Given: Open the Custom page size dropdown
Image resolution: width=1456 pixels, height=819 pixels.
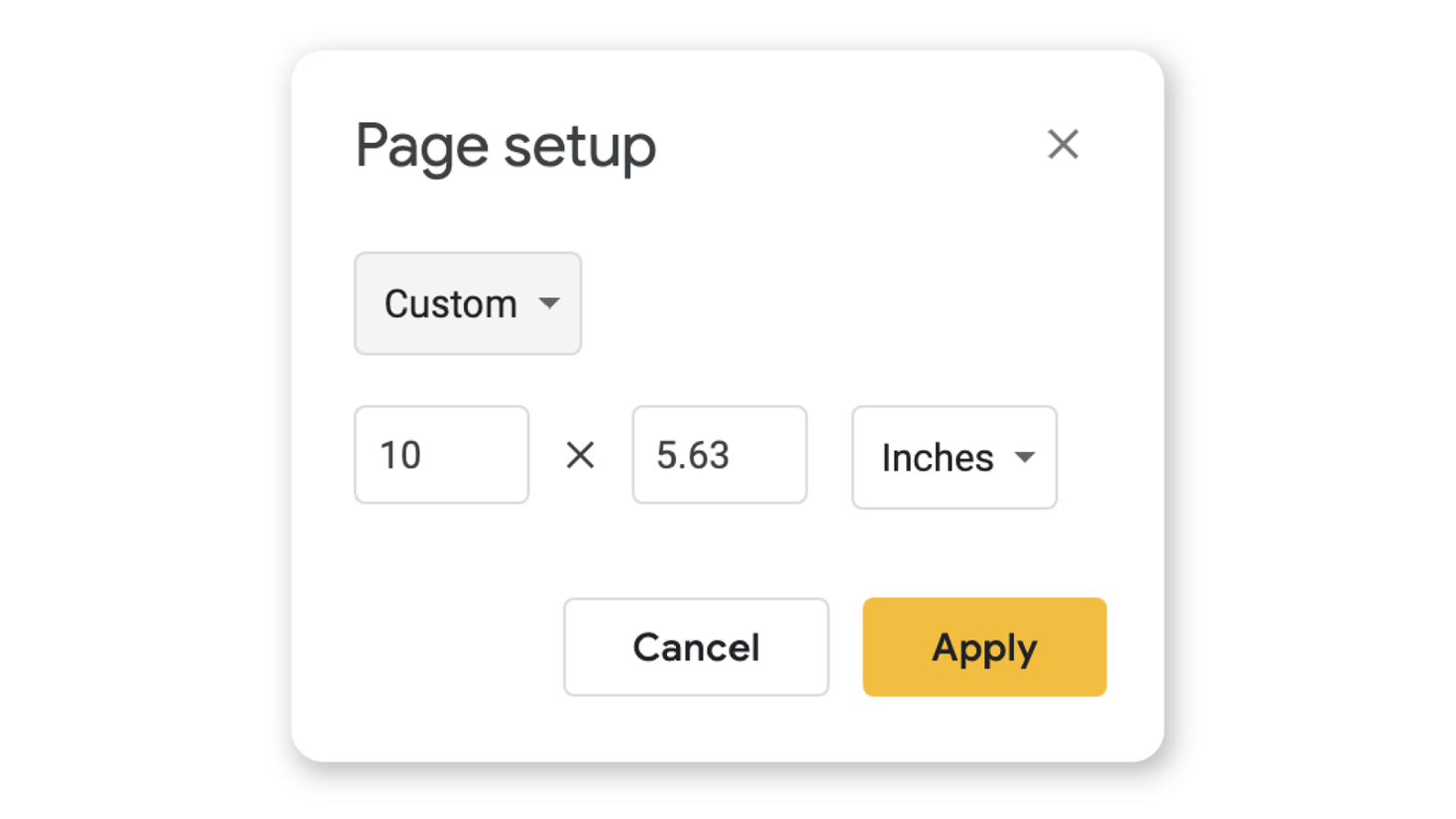Looking at the screenshot, I should 468,304.
